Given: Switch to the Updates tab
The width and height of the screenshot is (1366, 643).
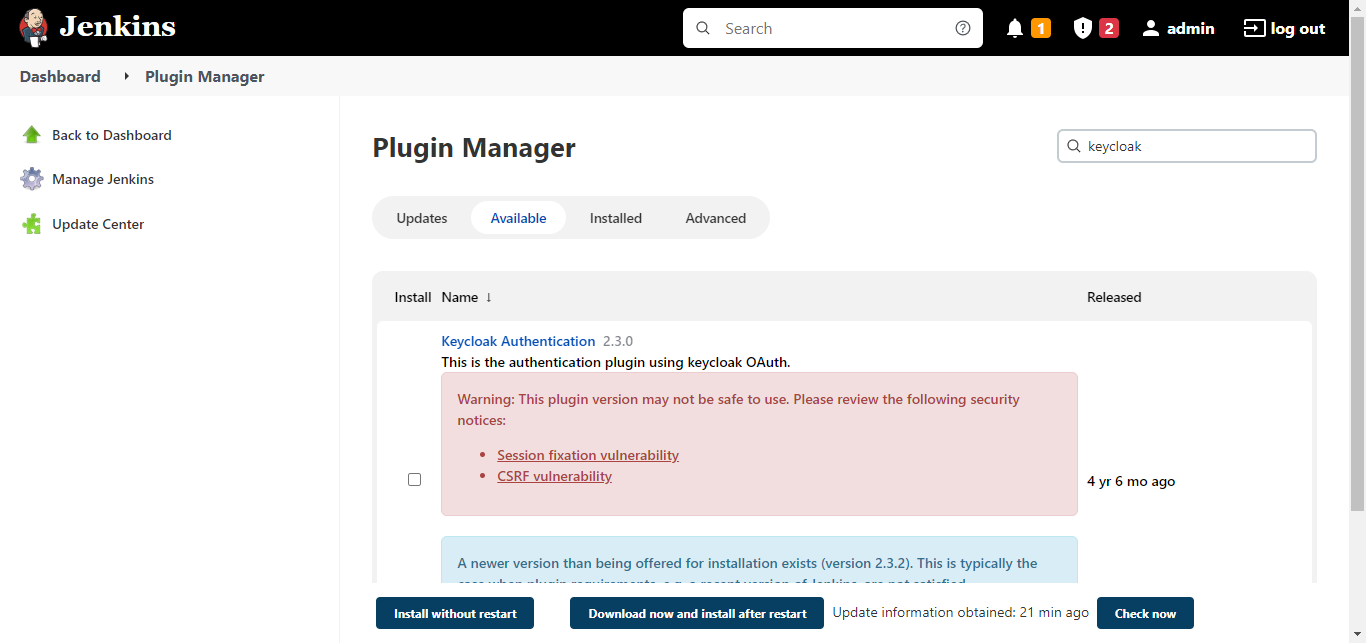Looking at the screenshot, I should 421,218.
